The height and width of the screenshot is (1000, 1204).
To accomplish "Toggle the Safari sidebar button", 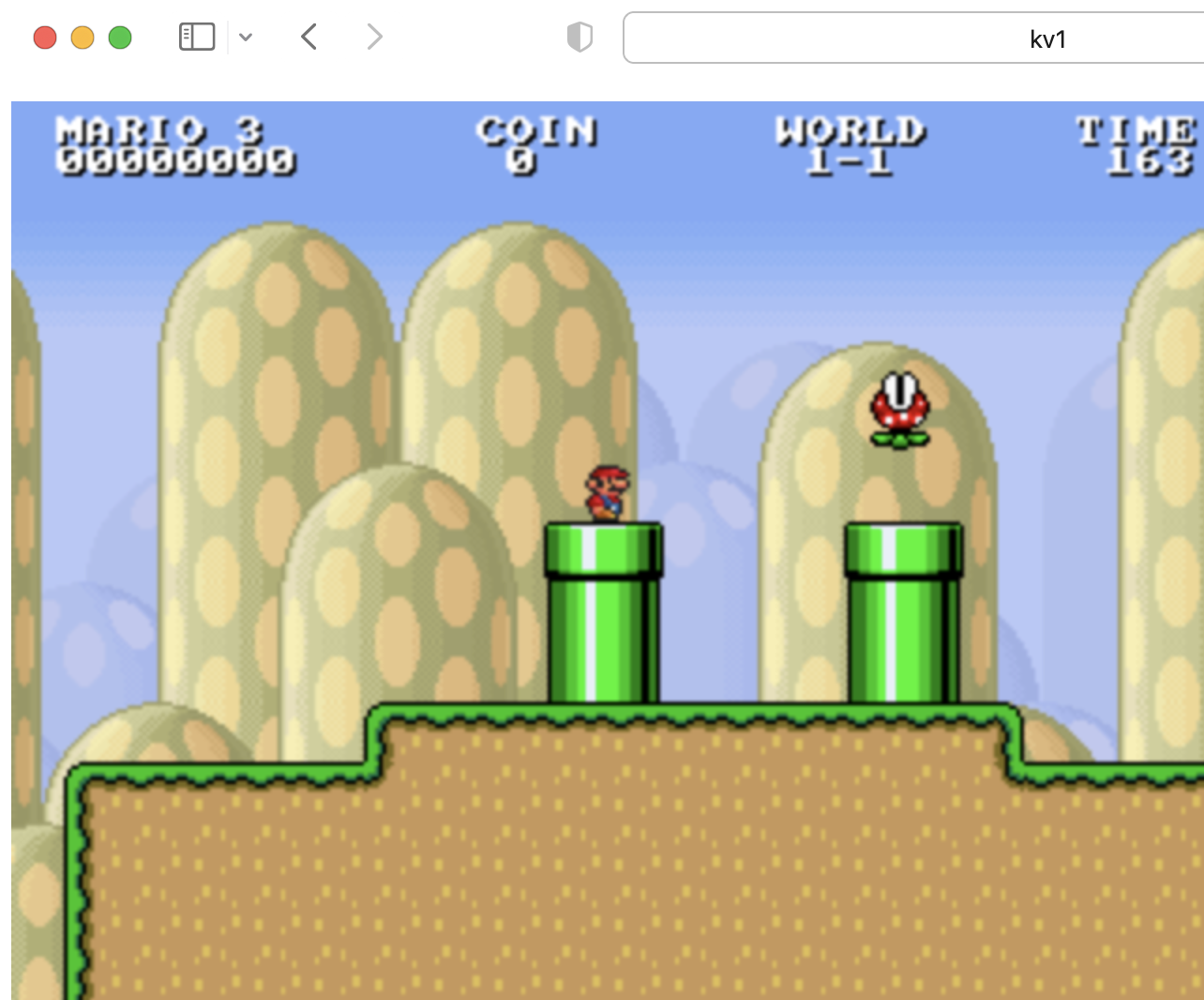I will (x=197, y=38).
